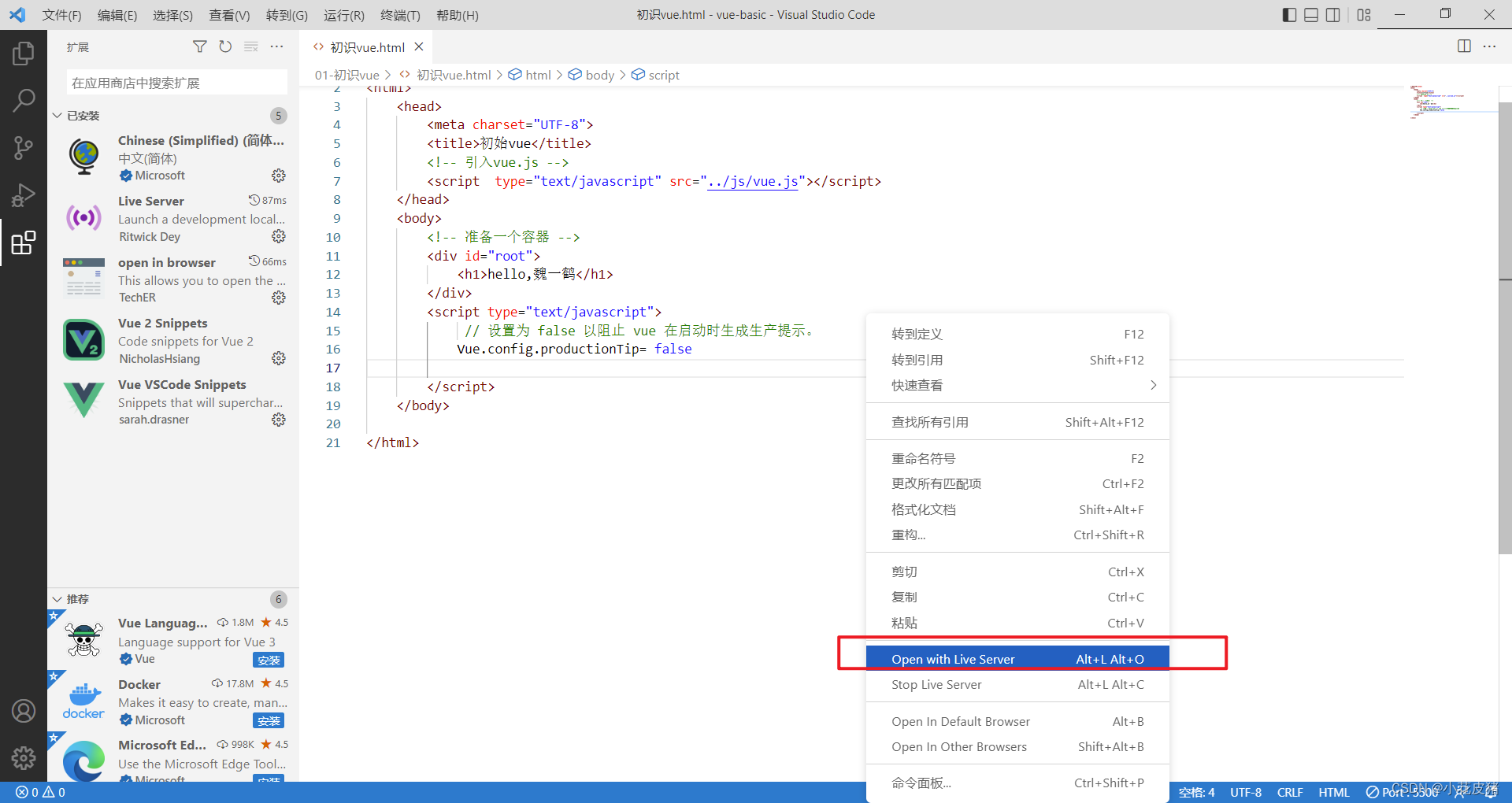This screenshot has width=1512, height=803.
Task: Open gear for Chinese (Simplified) extension
Action: point(279,176)
